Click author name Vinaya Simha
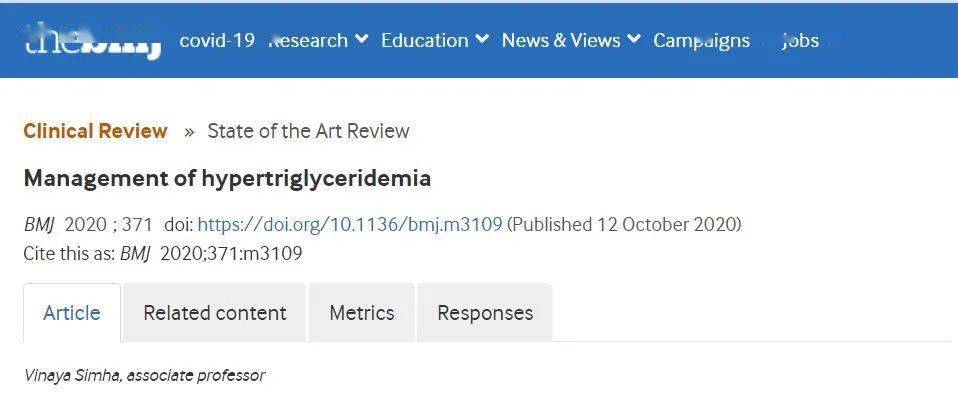Image resolution: width=958 pixels, height=403 pixels. (x=68, y=376)
